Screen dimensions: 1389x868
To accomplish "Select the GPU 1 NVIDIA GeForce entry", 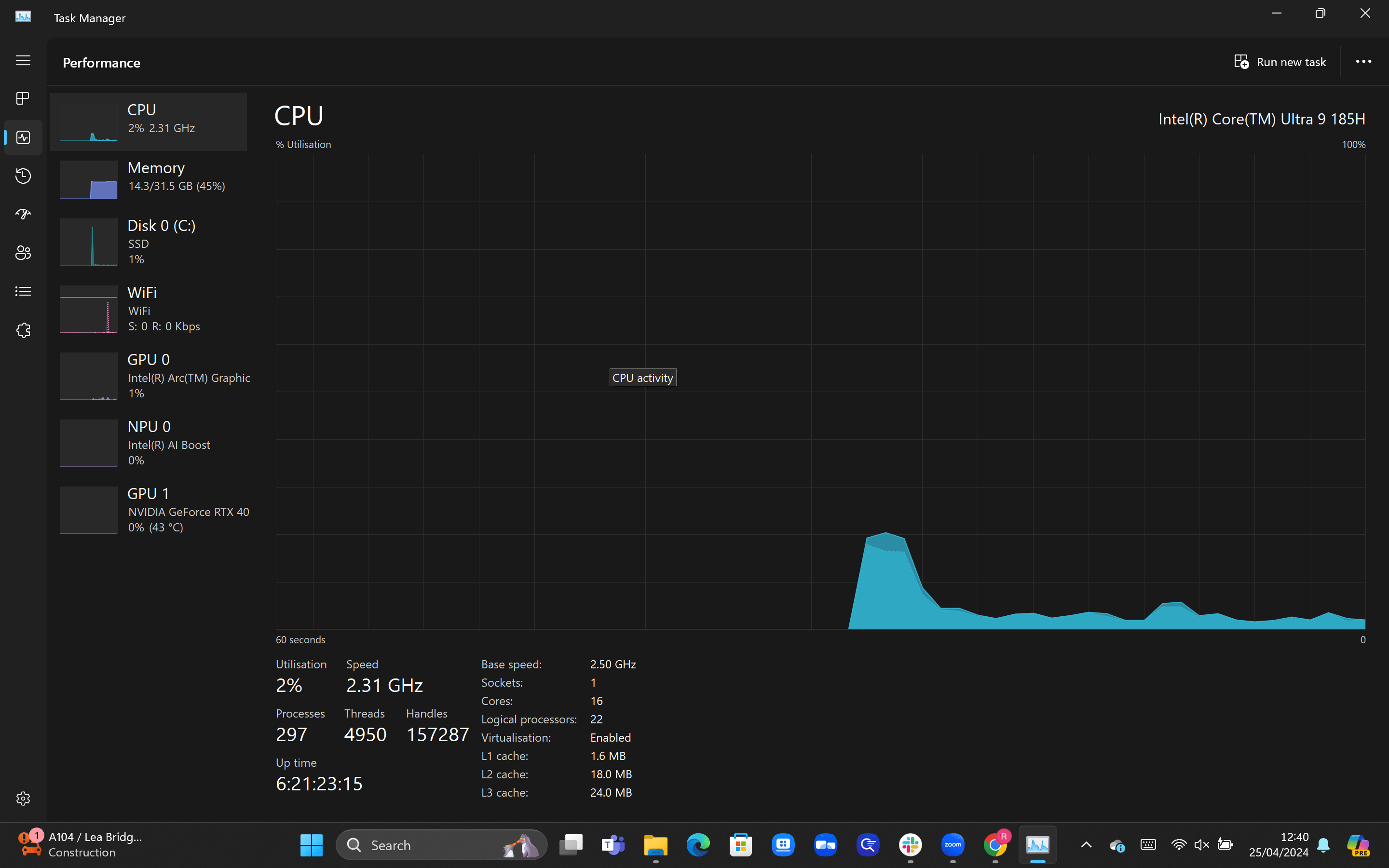I will pyautogui.click(x=149, y=510).
